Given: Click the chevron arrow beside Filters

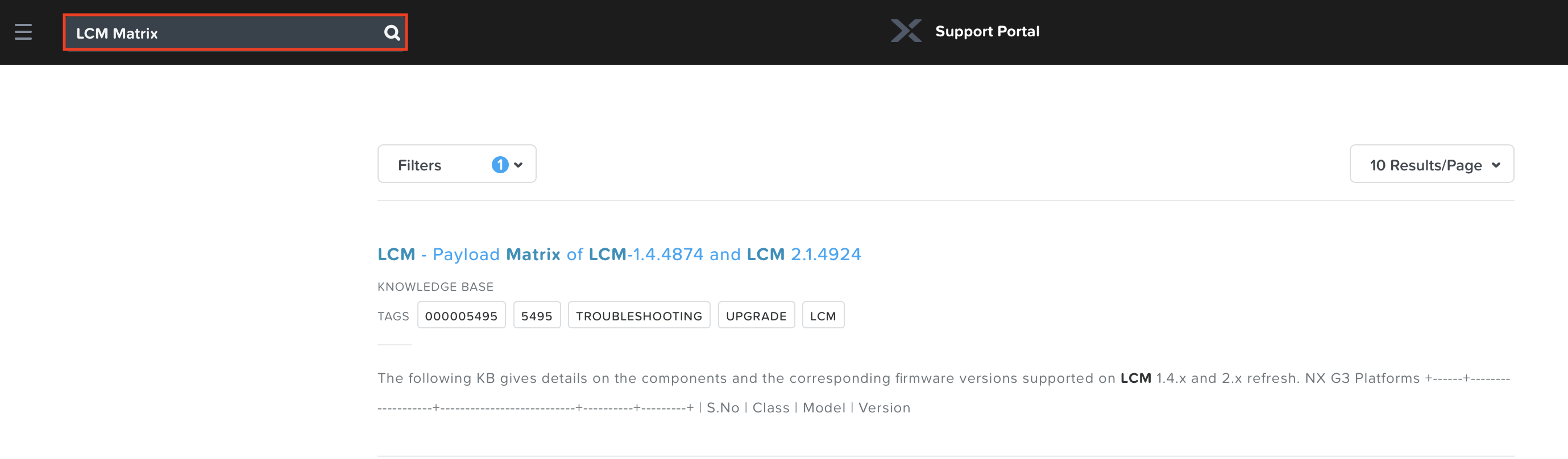Looking at the screenshot, I should (518, 165).
